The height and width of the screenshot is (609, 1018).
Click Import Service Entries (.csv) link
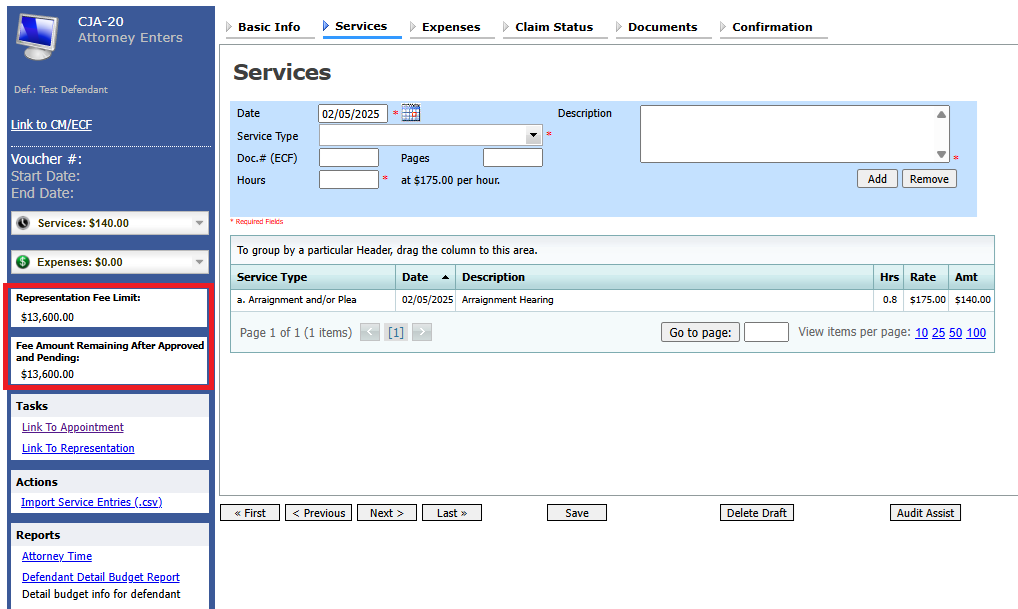pyautogui.click(x=91, y=502)
